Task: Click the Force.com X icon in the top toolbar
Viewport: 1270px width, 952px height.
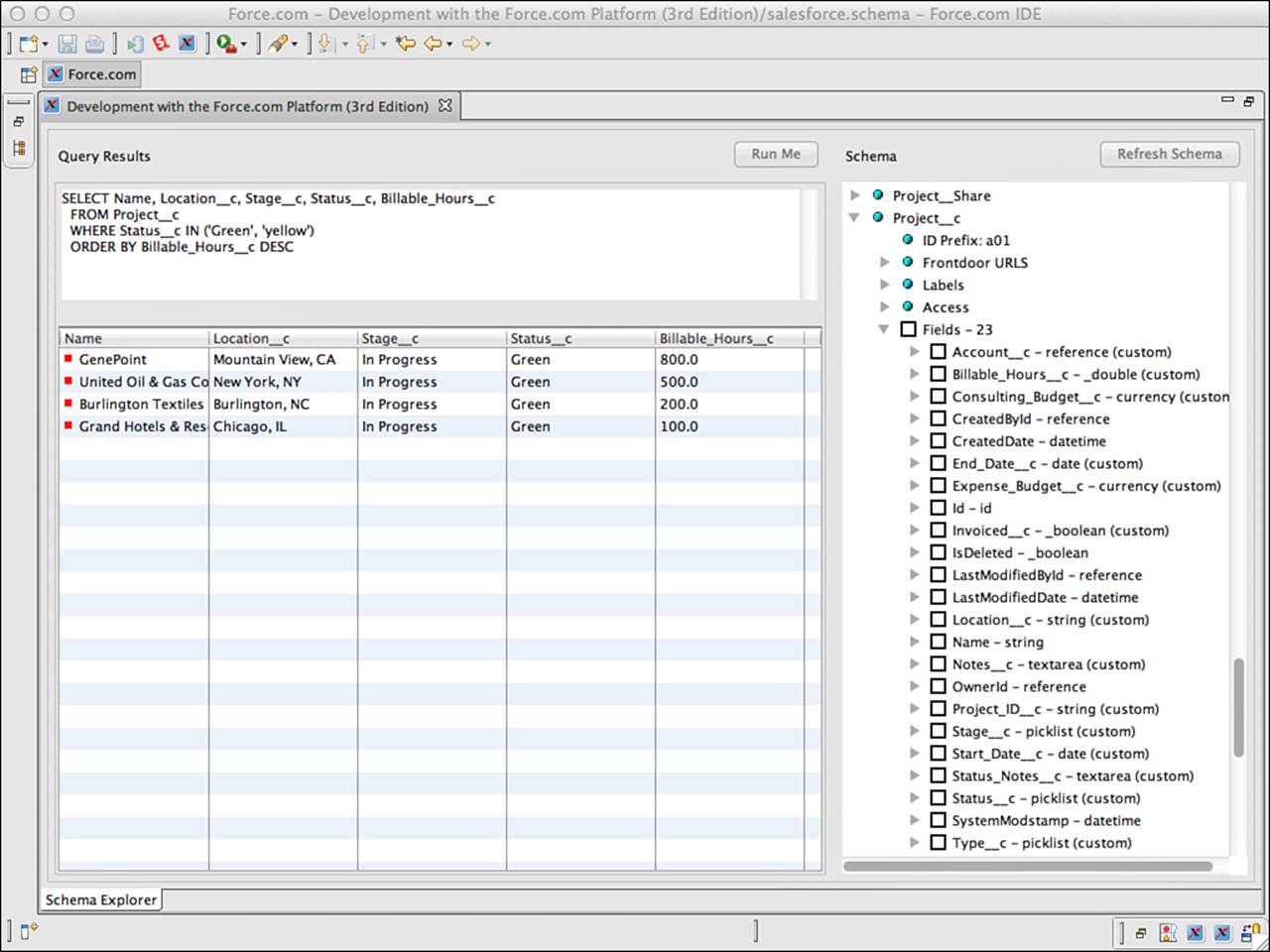Action: pyautogui.click(x=187, y=44)
